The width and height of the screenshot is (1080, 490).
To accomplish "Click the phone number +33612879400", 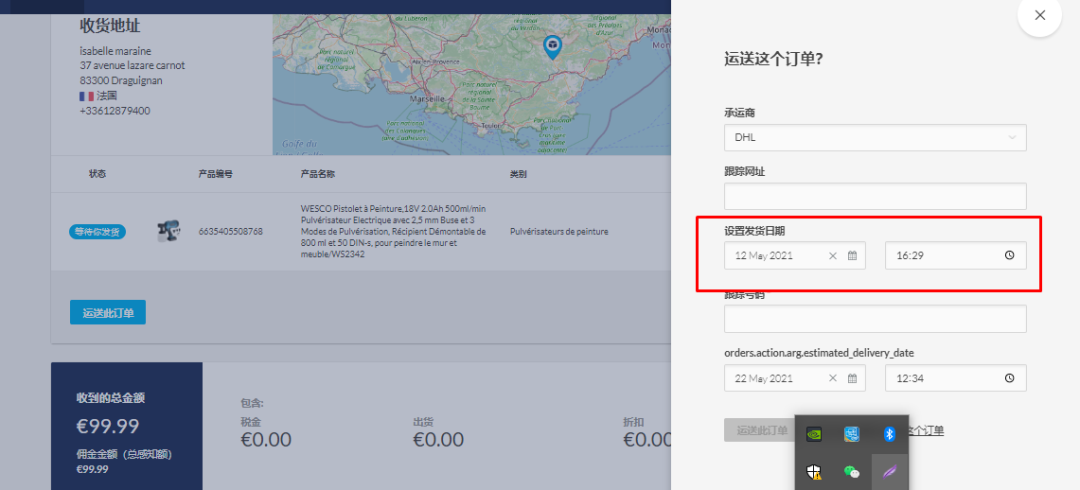I will 115,110.
